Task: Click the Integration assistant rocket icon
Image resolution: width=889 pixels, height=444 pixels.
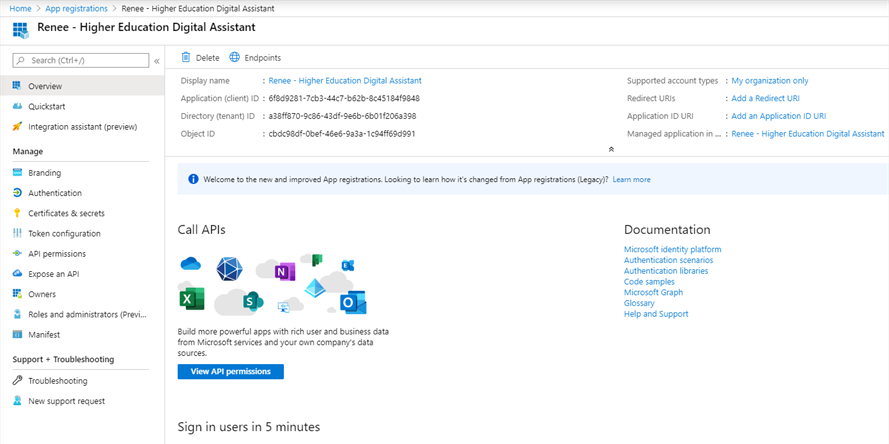Action: click(x=17, y=127)
